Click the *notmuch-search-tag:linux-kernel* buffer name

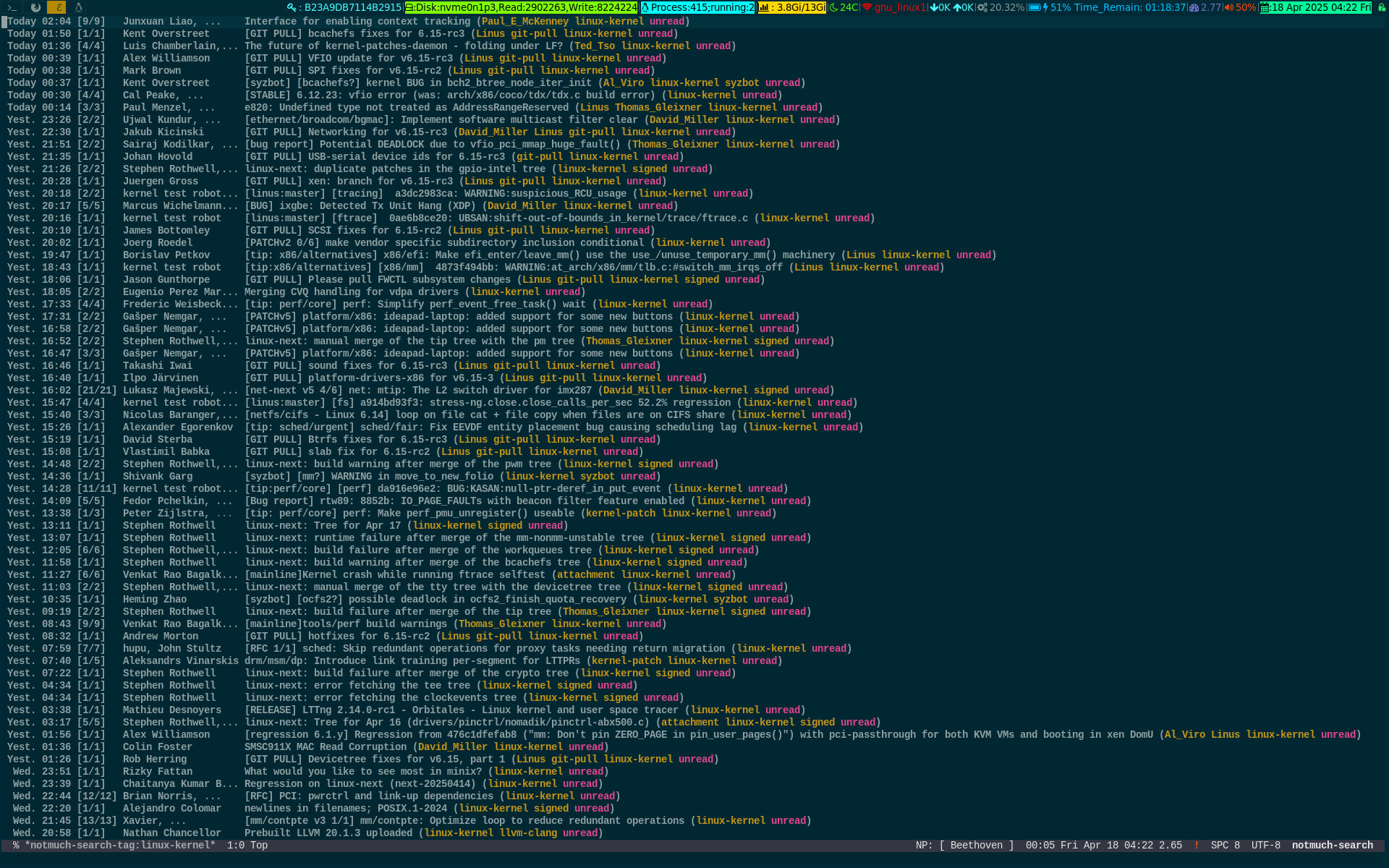120,846
